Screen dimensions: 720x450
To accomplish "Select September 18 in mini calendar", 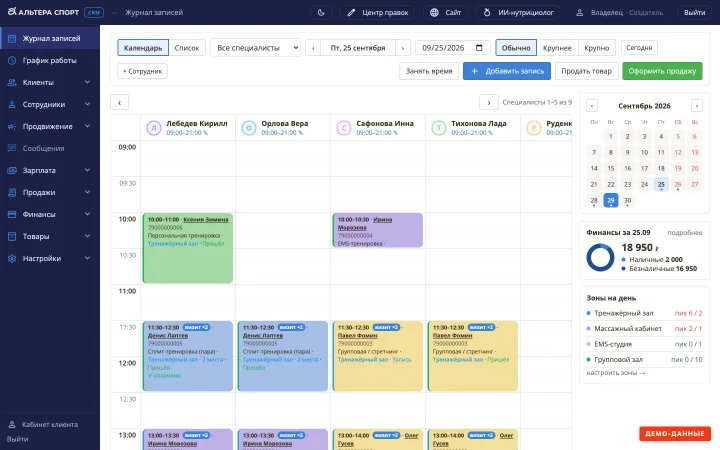I will (661, 169).
